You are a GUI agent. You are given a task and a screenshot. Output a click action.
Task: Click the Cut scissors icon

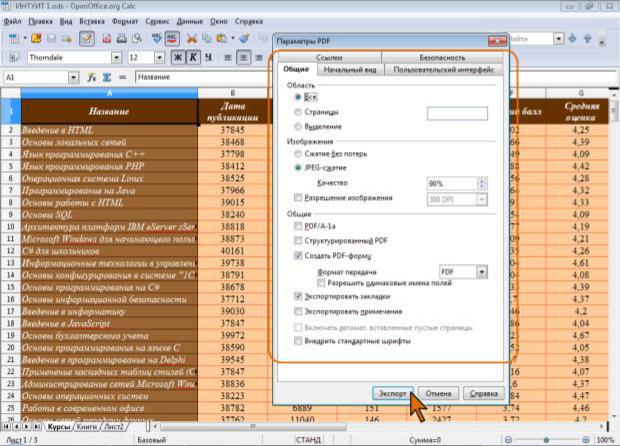[192, 39]
